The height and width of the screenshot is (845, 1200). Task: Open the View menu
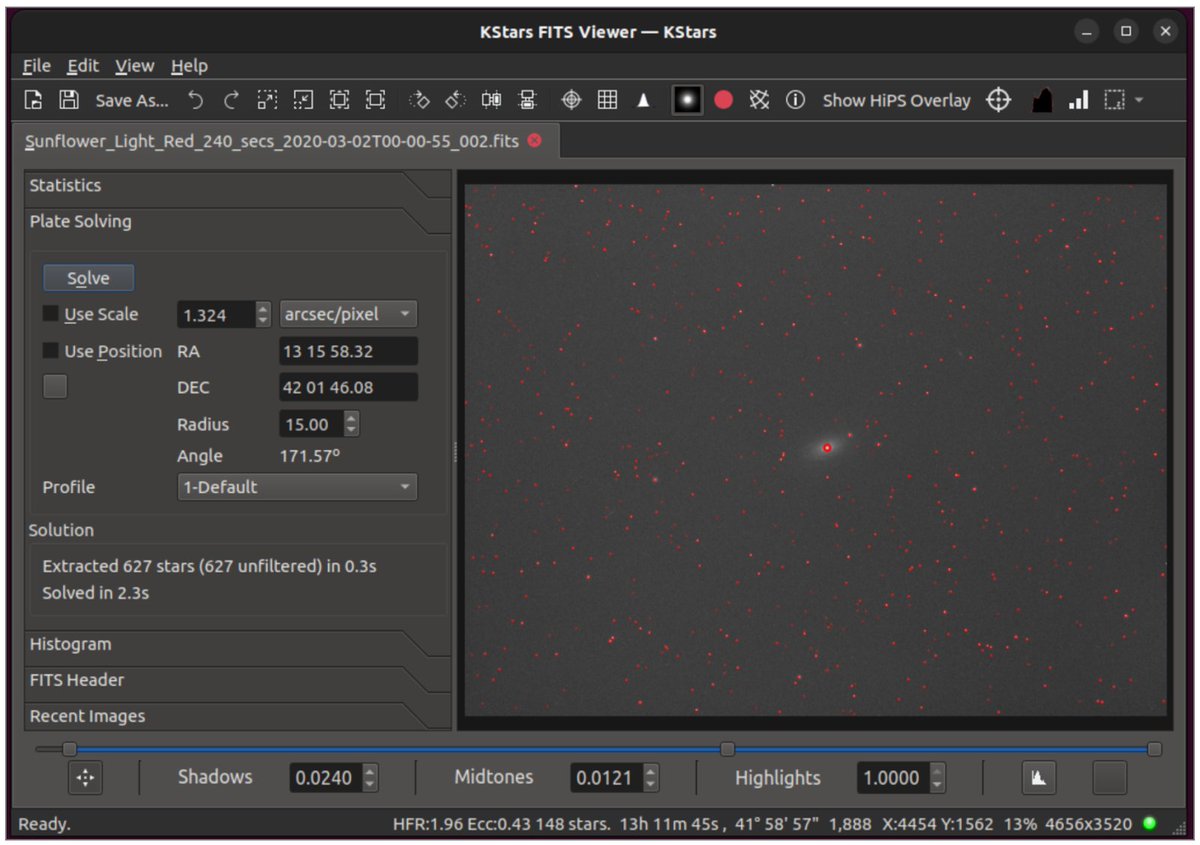[x=134, y=66]
